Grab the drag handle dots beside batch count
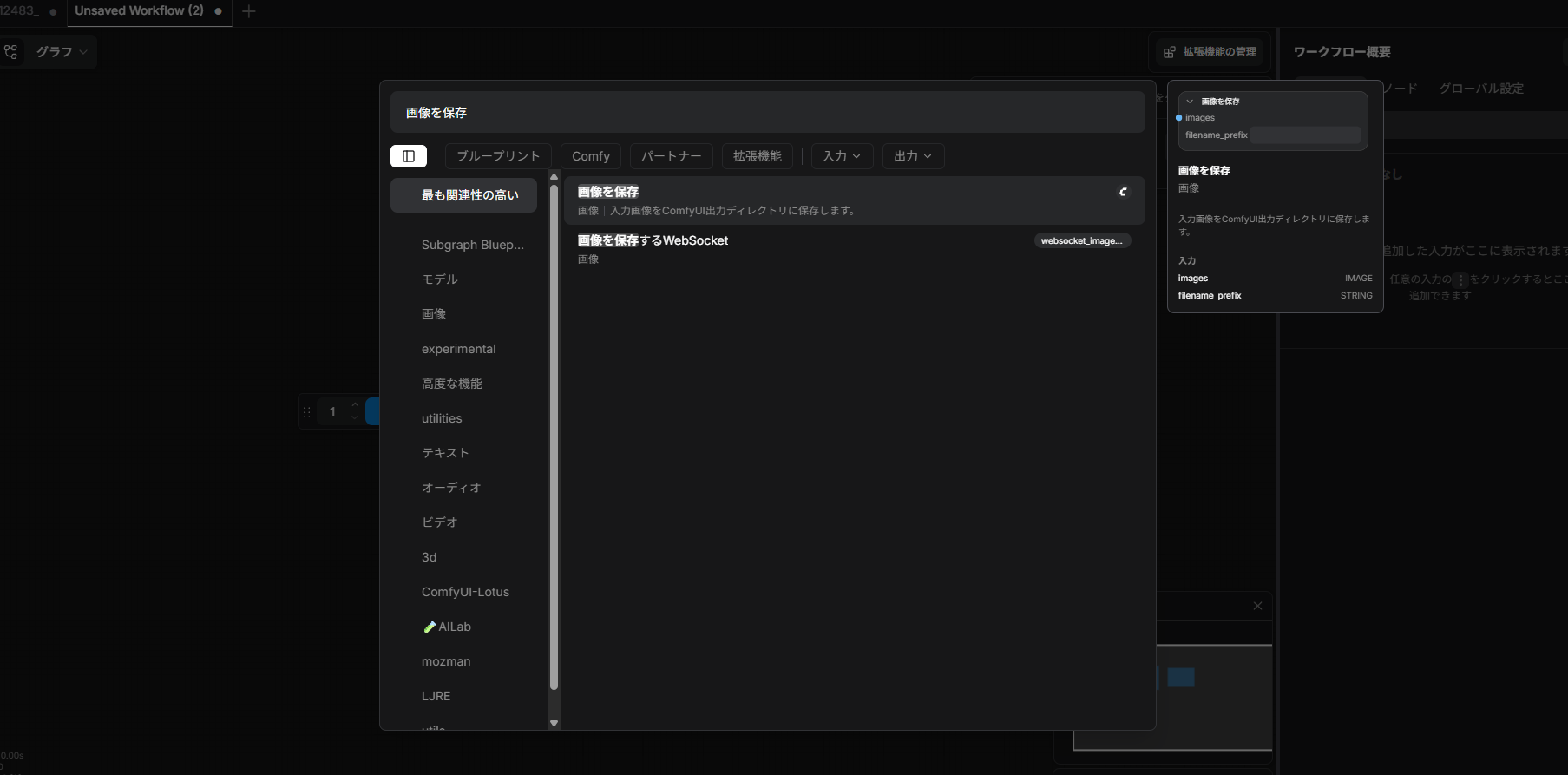Screen dimensions: 1568x775 tap(306, 412)
